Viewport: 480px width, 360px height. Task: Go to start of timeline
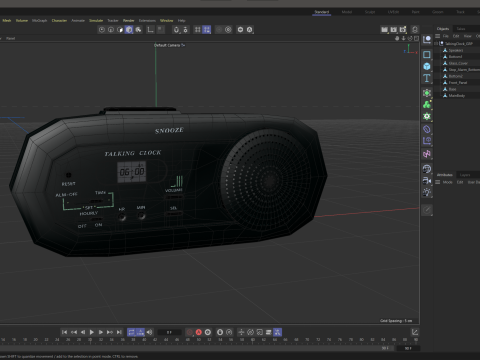pos(64,332)
